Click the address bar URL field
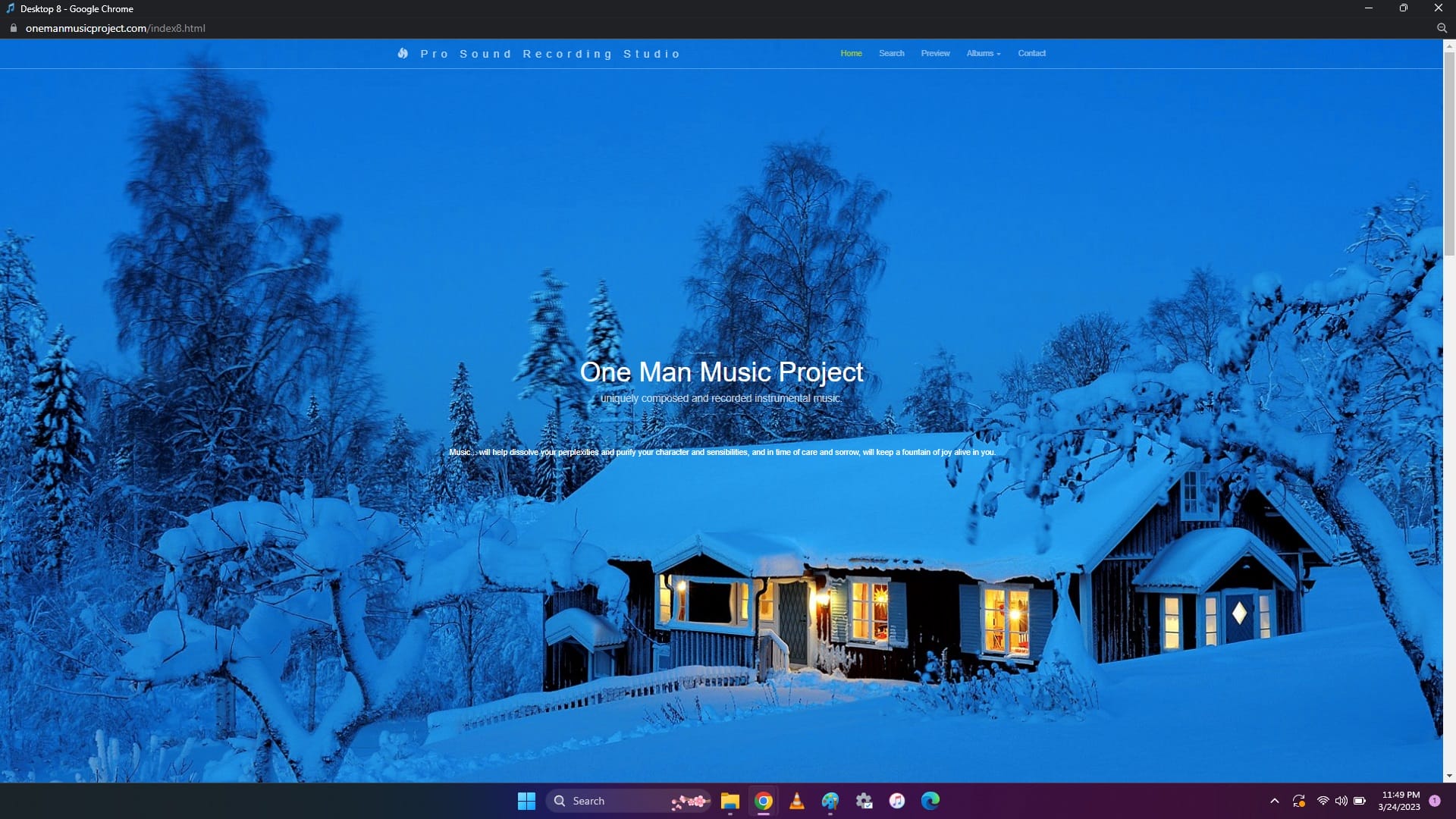The width and height of the screenshot is (1456, 819). [x=115, y=28]
